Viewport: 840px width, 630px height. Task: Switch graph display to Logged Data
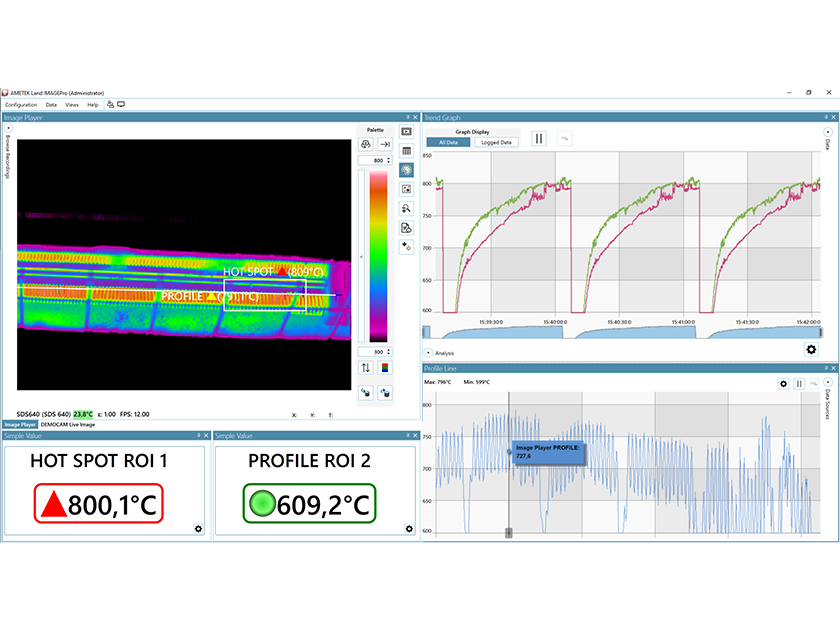point(497,142)
